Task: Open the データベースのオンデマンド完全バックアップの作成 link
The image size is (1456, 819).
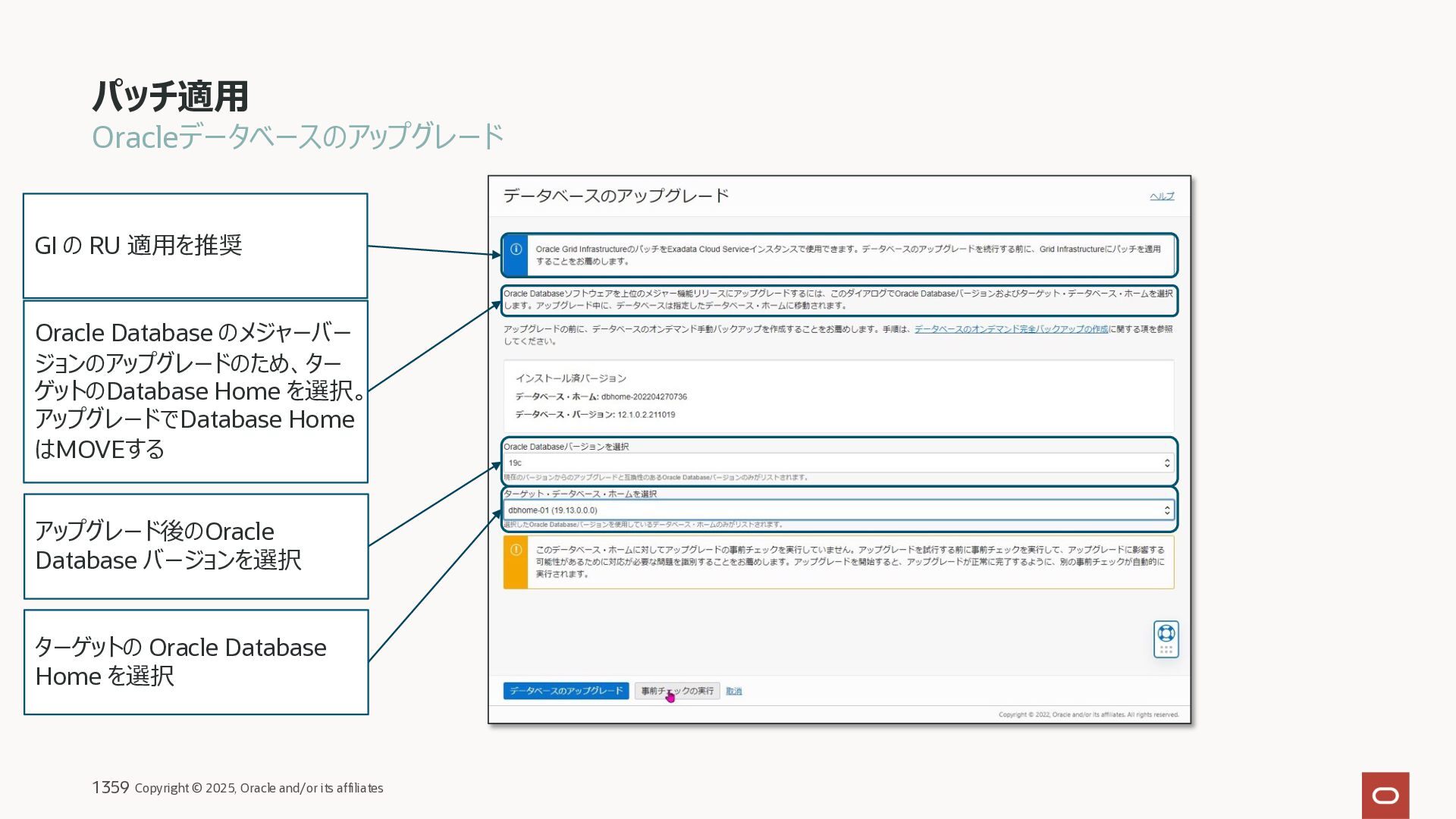Action: [1011, 329]
